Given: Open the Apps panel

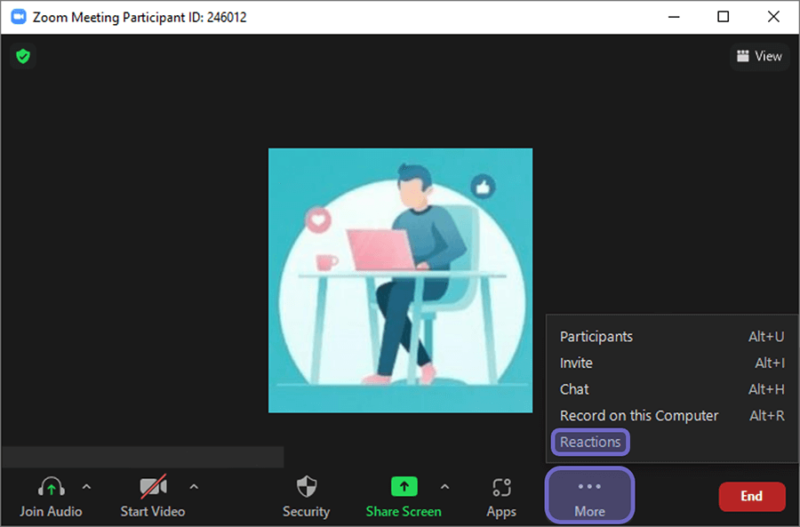Looking at the screenshot, I should [502, 496].
